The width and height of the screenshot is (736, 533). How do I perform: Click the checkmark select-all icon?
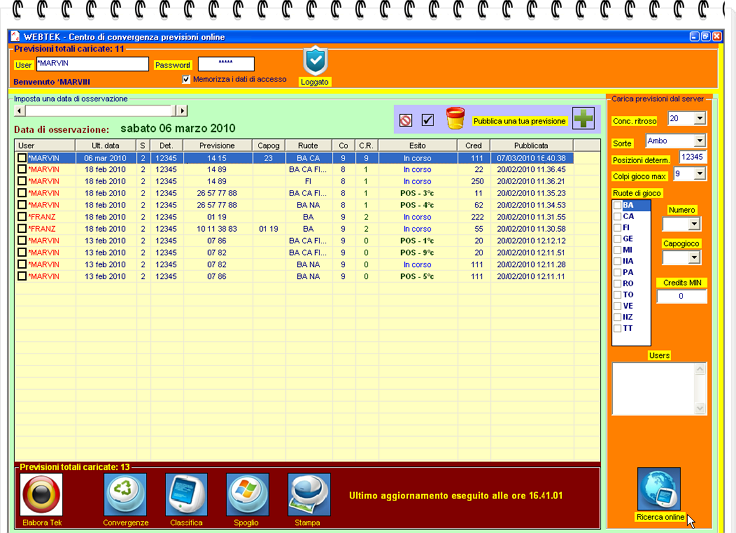click(428, 120)
